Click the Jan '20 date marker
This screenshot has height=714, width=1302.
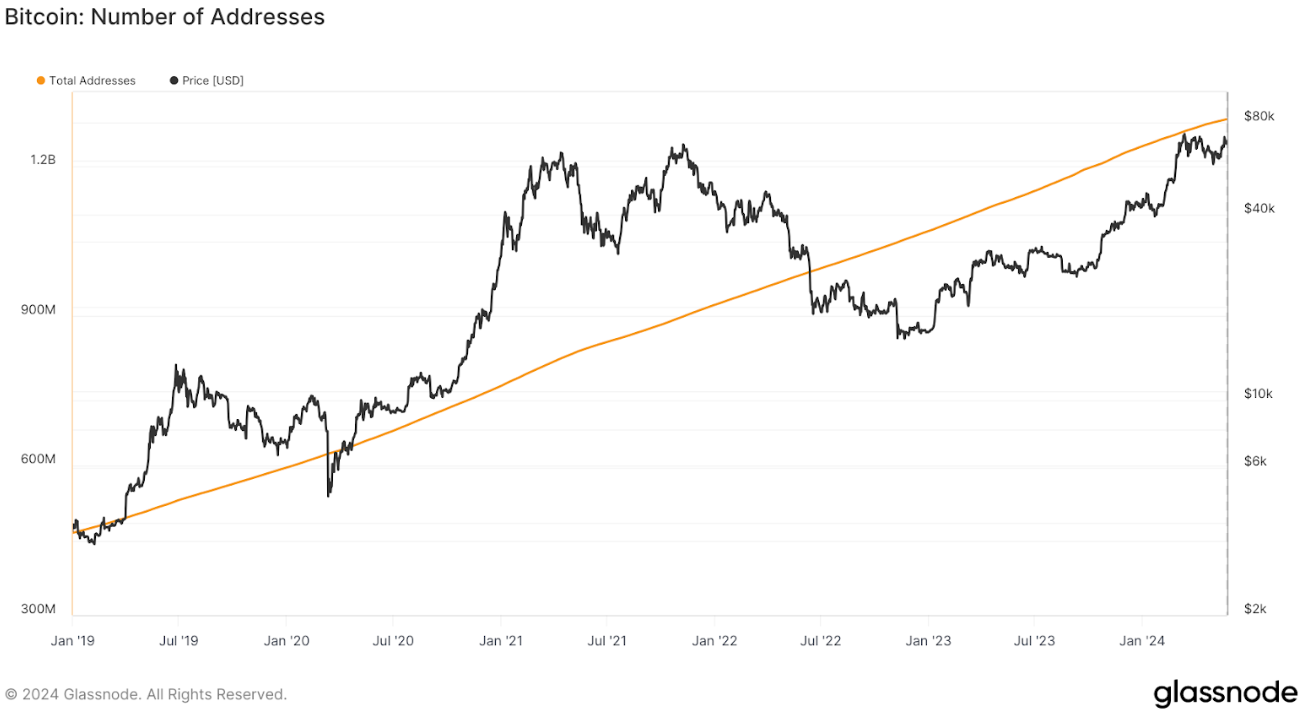click(x=286, y=640)
